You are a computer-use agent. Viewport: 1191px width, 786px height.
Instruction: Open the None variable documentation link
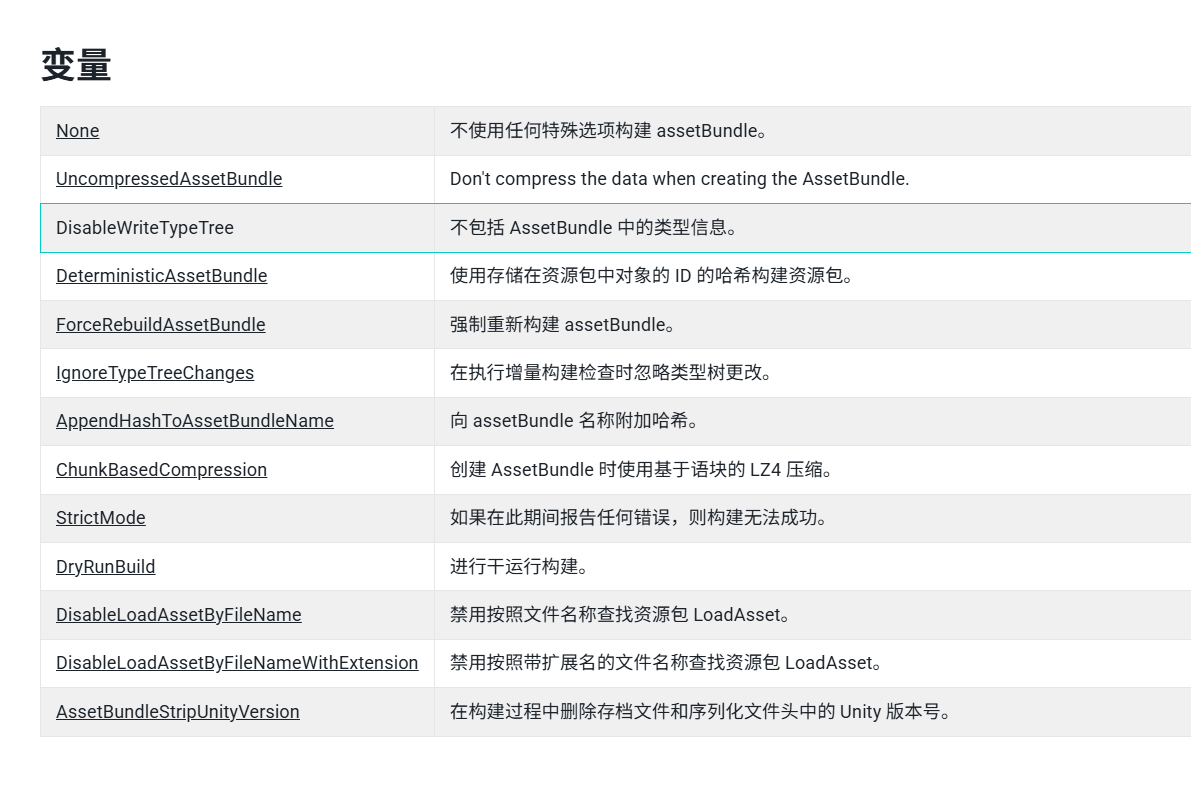(77, 130)
